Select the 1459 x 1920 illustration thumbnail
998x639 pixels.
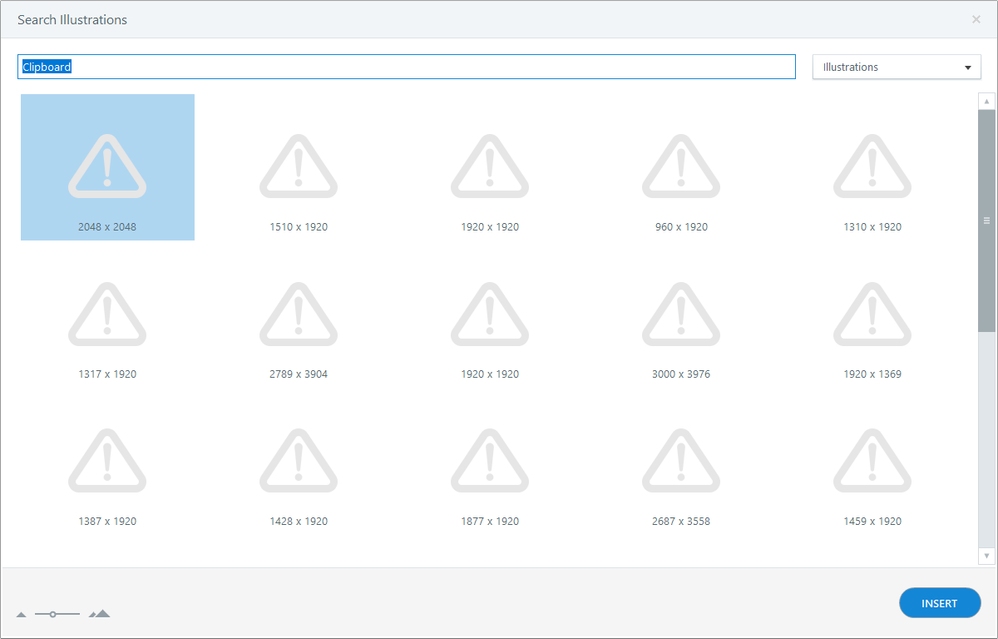(872, 461)
